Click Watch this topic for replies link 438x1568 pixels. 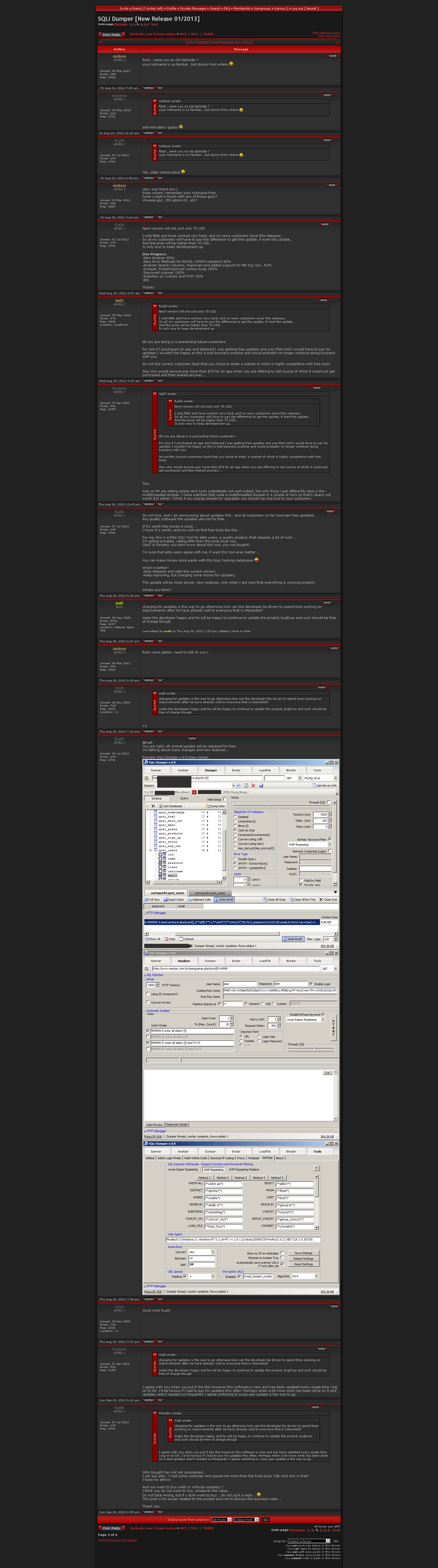pyautogui.click(x=117, y=1540)
